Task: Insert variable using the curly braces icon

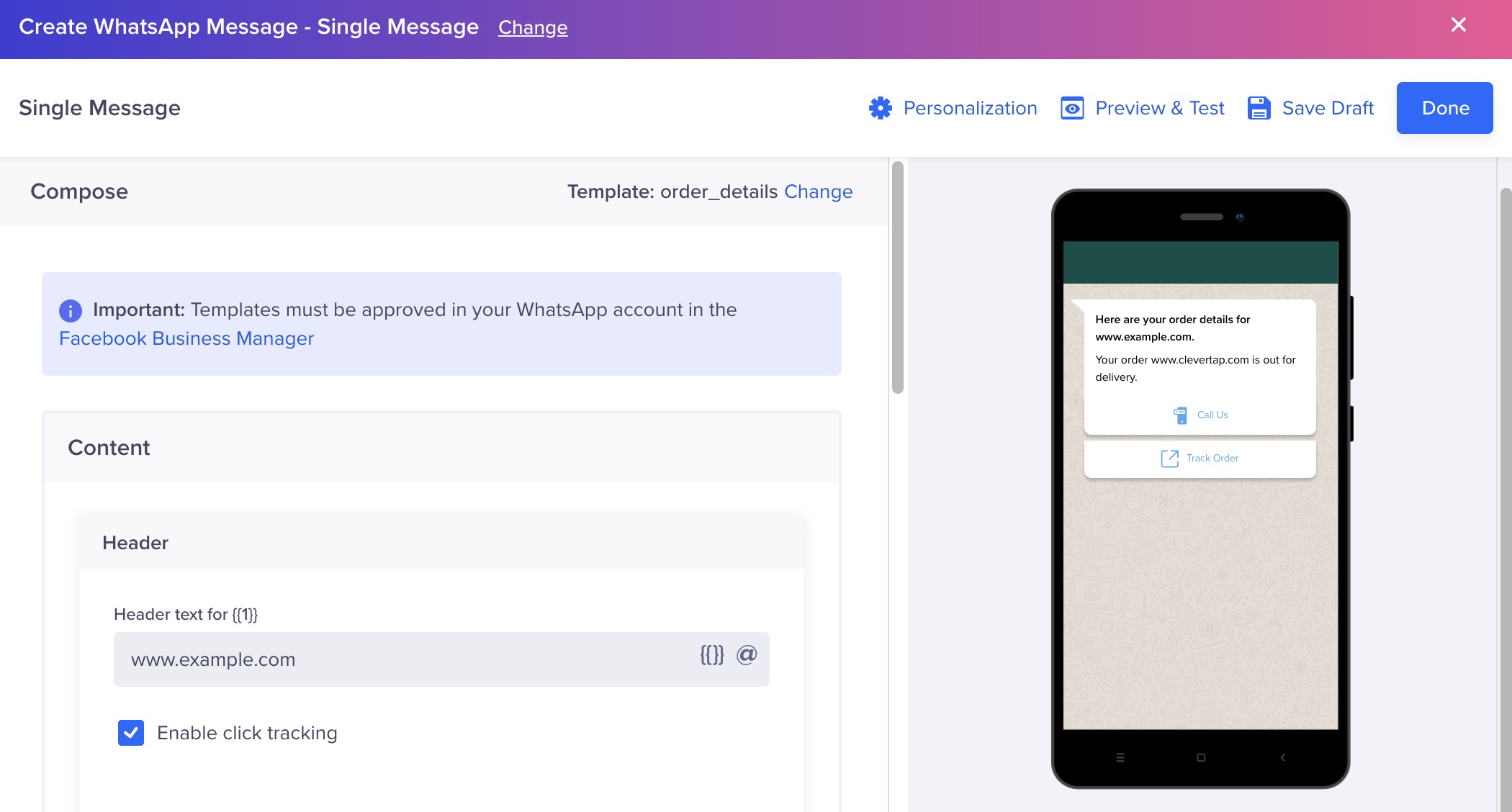Action: [x=712, y=655]
